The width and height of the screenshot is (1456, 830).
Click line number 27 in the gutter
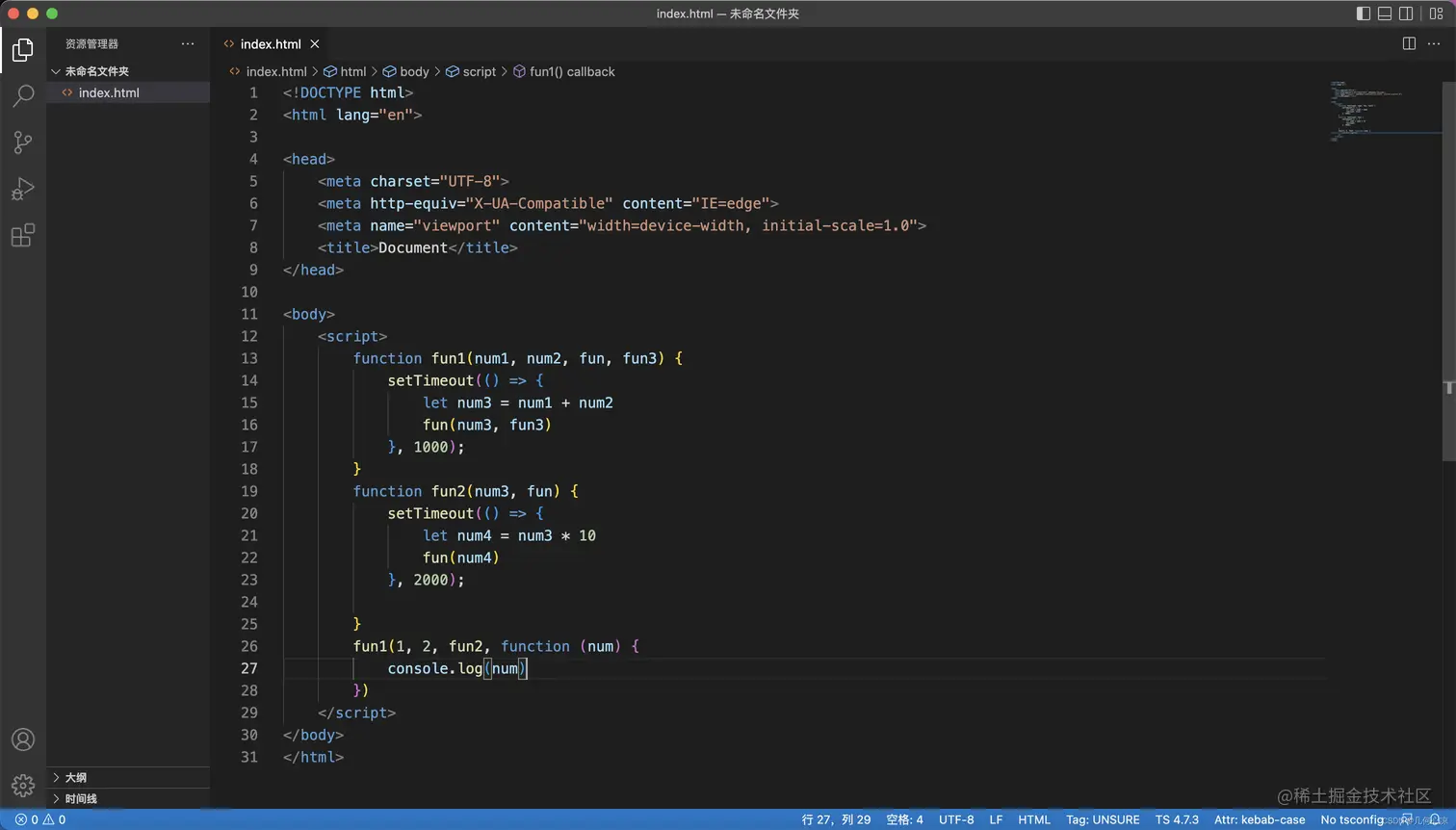[249, 668]
